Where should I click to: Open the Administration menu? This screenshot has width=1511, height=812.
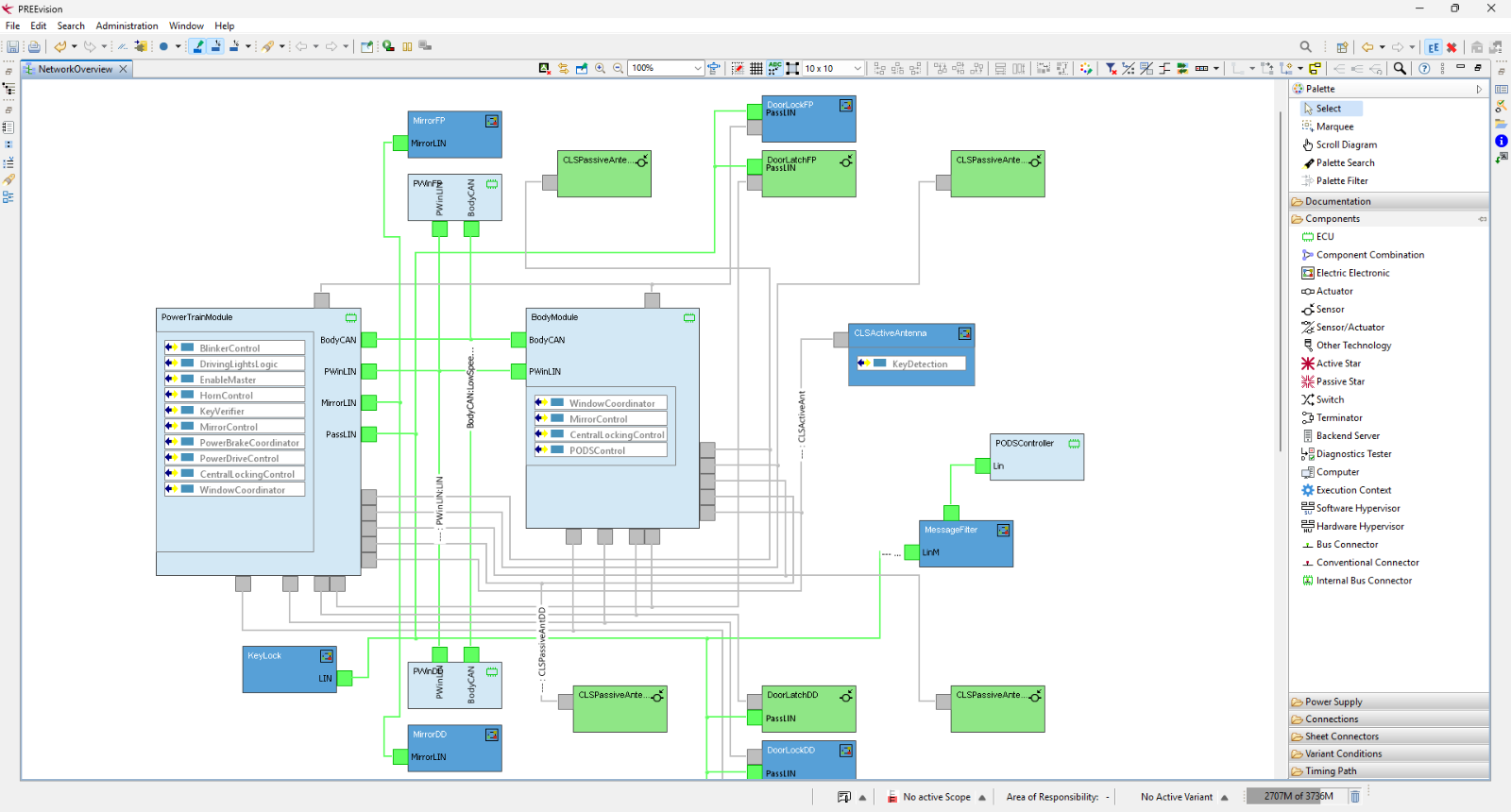[x=127, y=25]
